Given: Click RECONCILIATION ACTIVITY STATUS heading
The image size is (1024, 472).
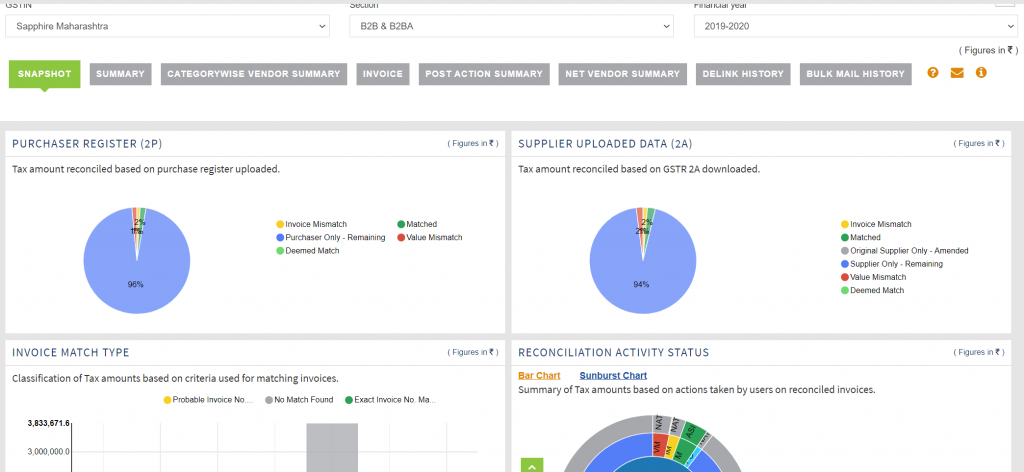Looking at the screenshot, I should click(x=613, y=353).
